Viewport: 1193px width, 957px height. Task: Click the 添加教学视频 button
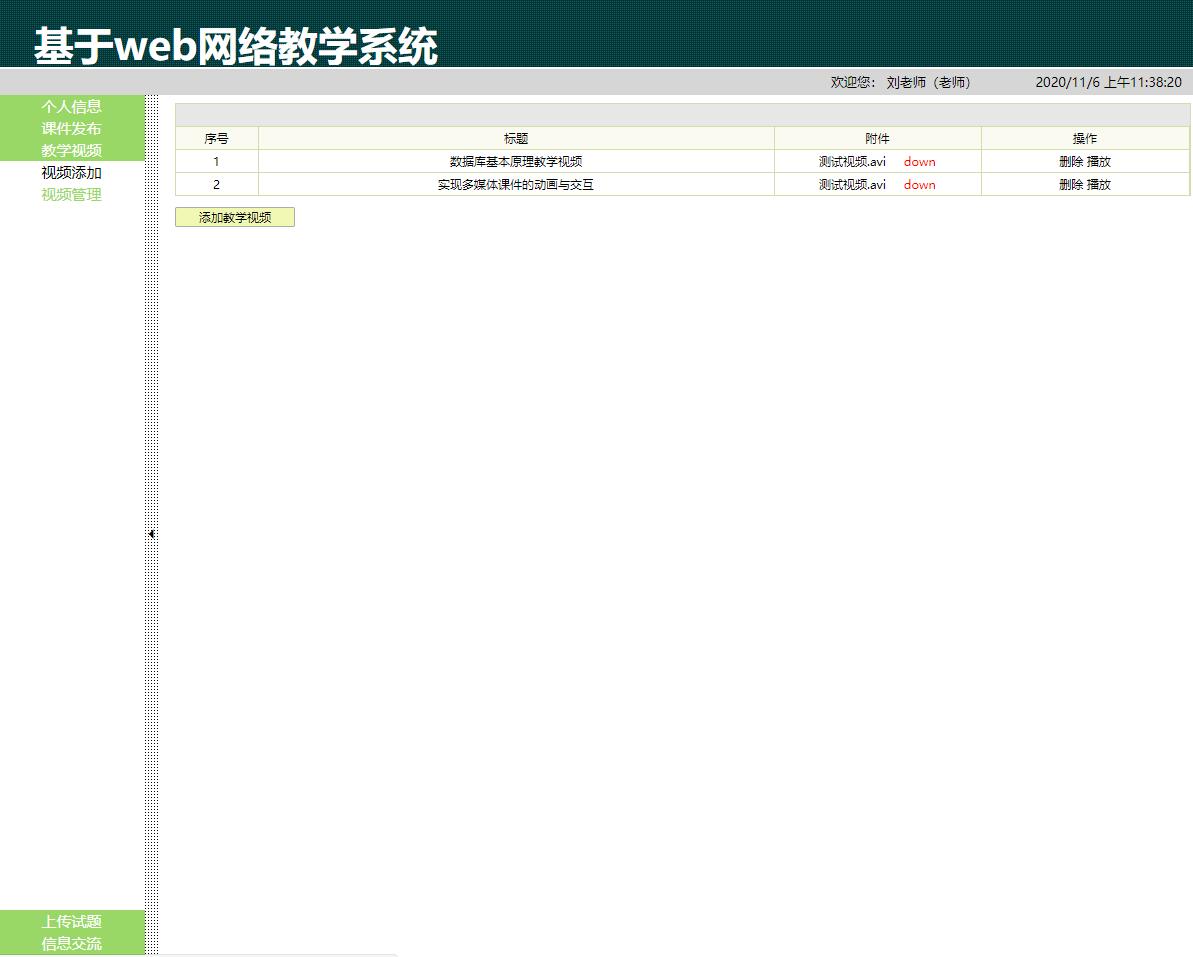click(x=235, y=217)
